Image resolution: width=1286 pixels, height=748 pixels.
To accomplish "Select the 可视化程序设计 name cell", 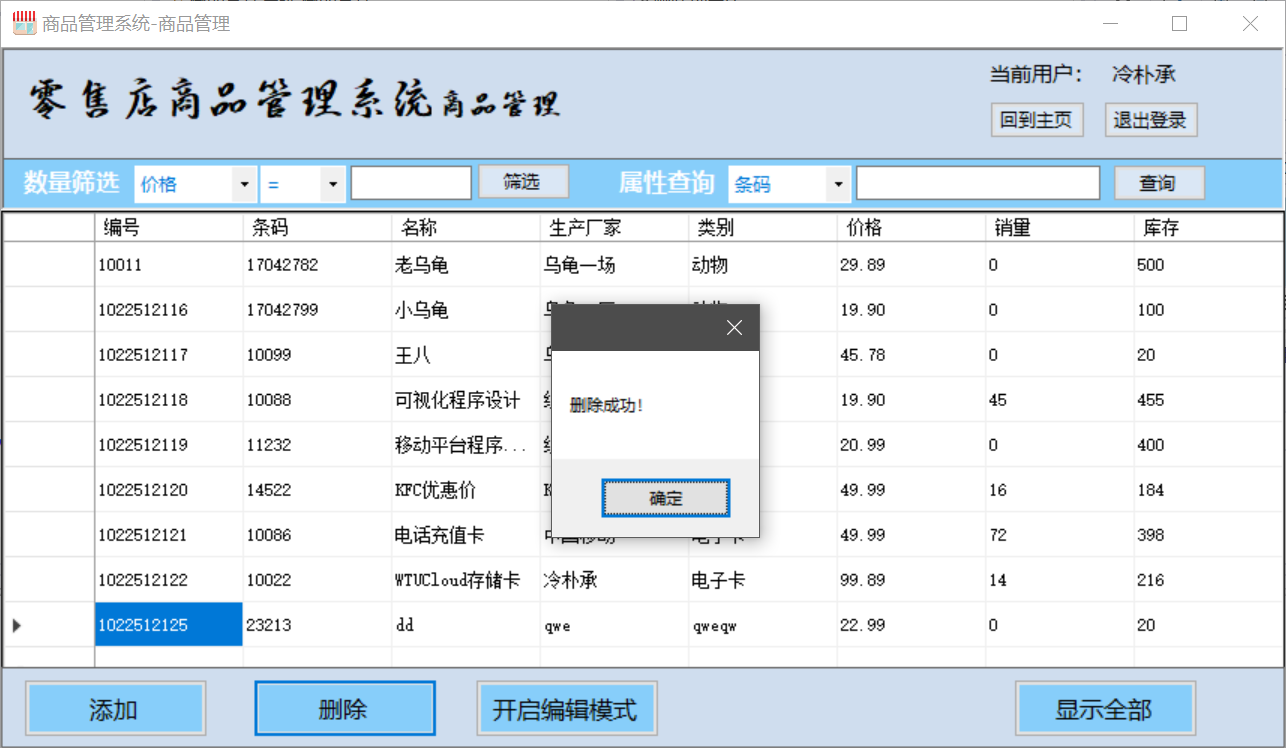I will (x=466, y=400).
